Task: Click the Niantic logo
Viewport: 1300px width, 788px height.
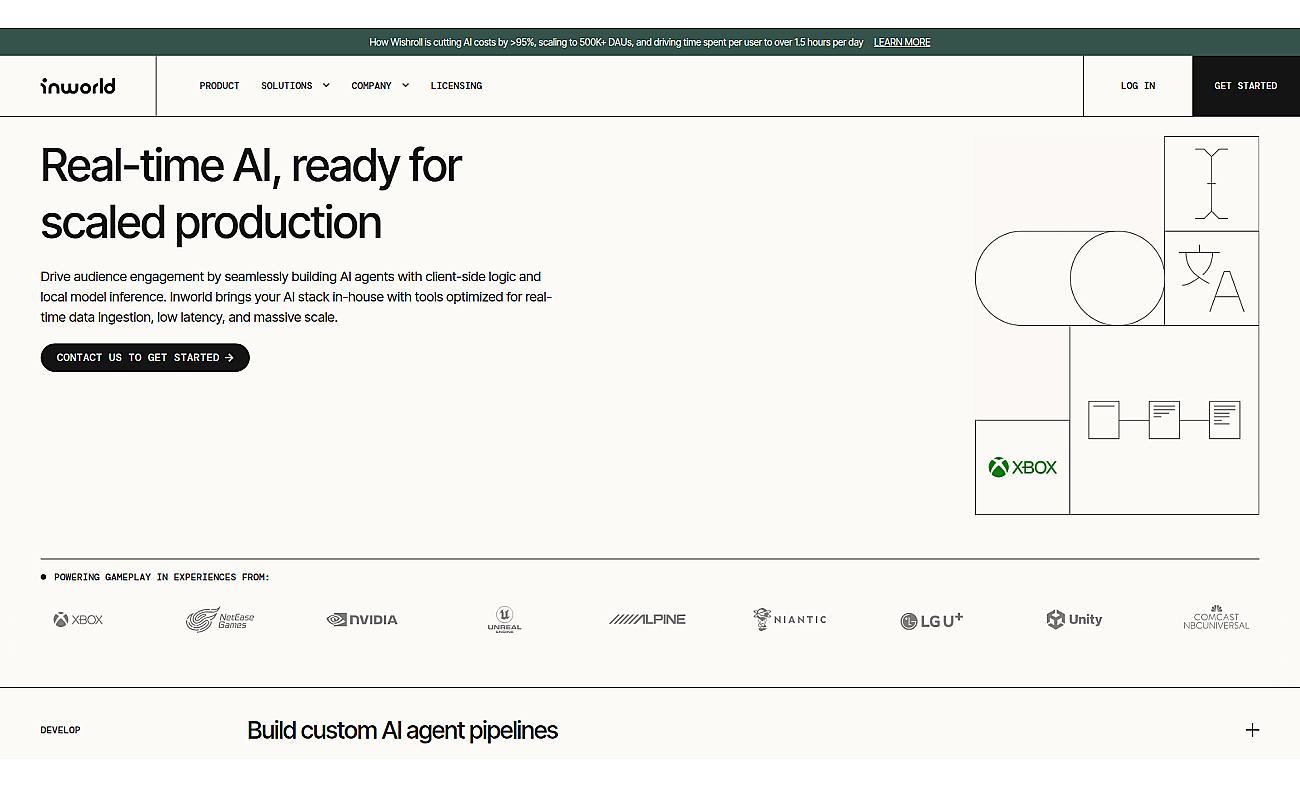Action: click(790, 619)
